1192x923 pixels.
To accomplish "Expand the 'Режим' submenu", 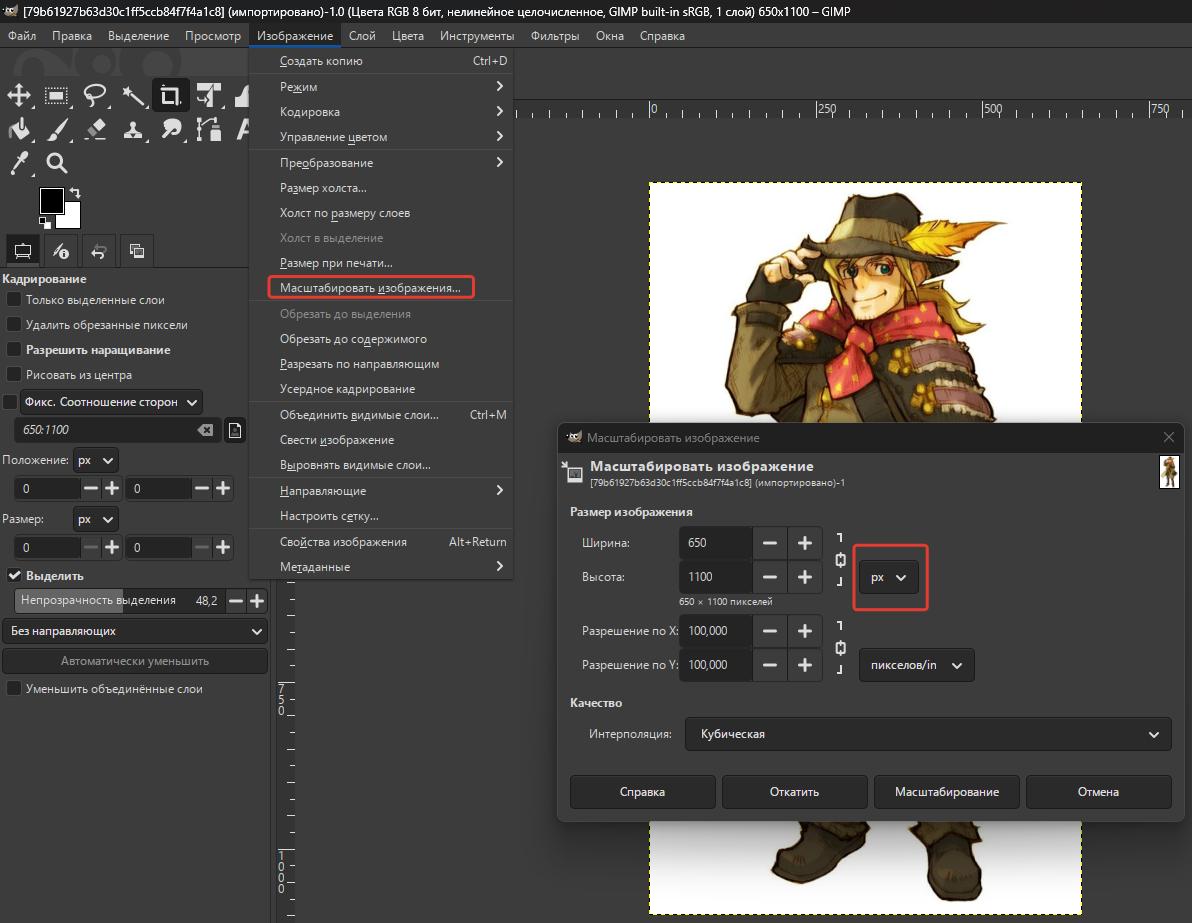I will pos(381,87).
